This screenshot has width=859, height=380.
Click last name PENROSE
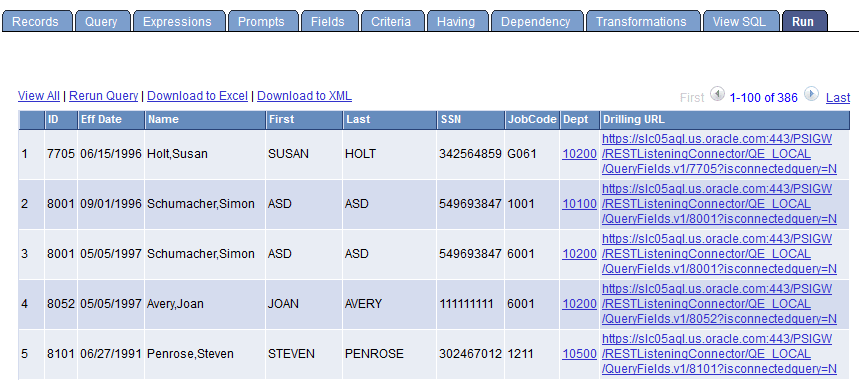(x=374, y=354)
